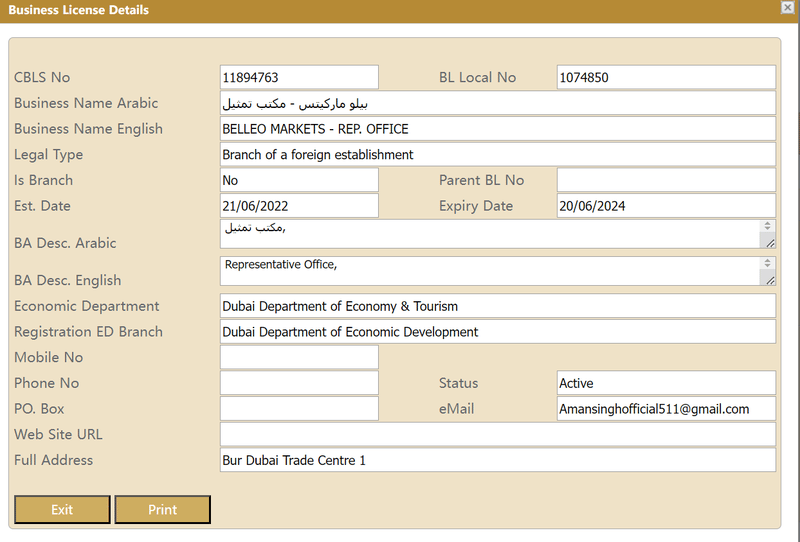800x542 pixels.
Task: Click the Est. Date field 21/06/2022
Action: (299, 206)
